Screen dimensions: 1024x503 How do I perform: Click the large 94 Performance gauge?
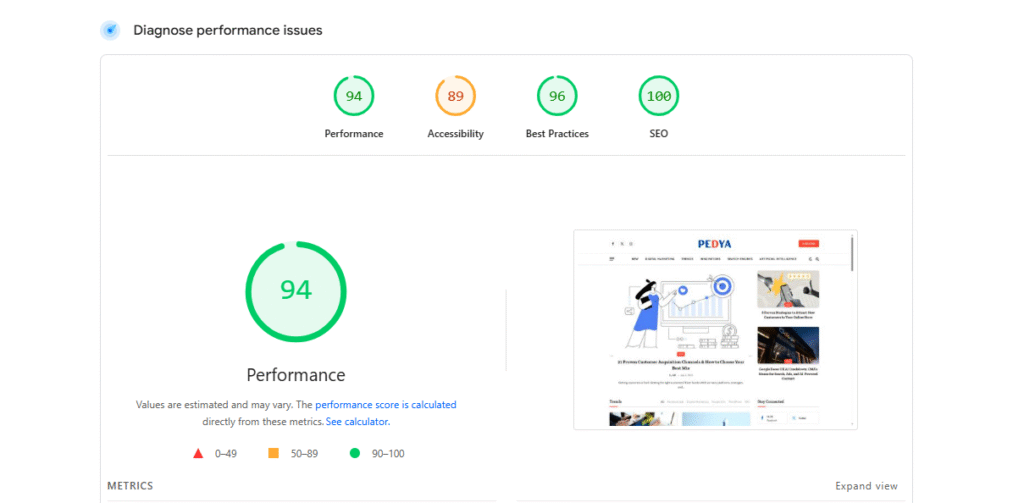tap(296, 291)
